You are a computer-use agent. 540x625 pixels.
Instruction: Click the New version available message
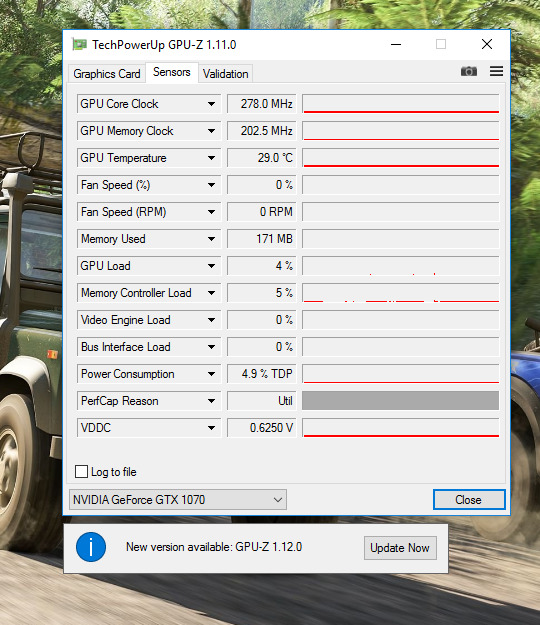pos(214,547)
